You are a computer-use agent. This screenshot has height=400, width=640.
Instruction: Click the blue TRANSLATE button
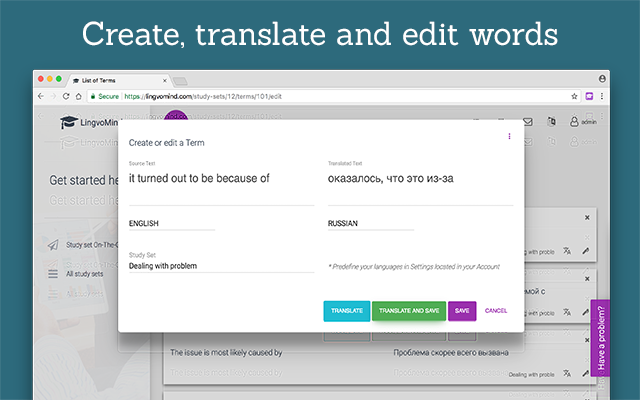[347, 311]
